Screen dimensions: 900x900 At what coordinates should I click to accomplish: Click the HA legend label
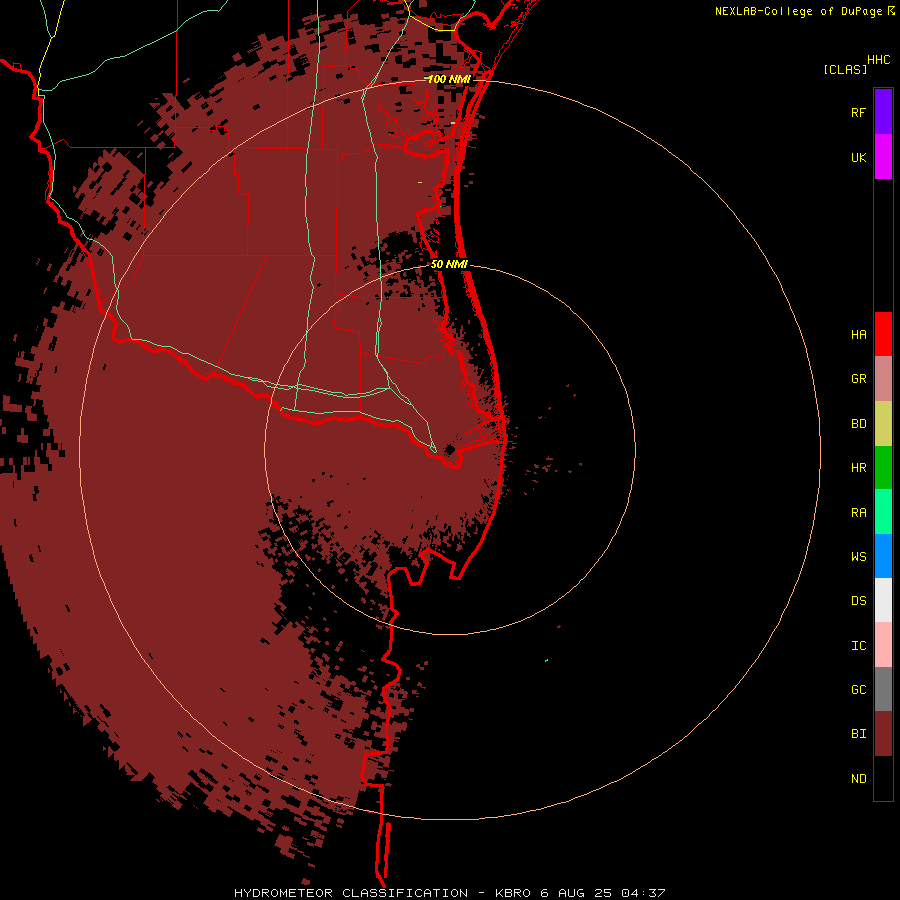click(x=858, y=335)
